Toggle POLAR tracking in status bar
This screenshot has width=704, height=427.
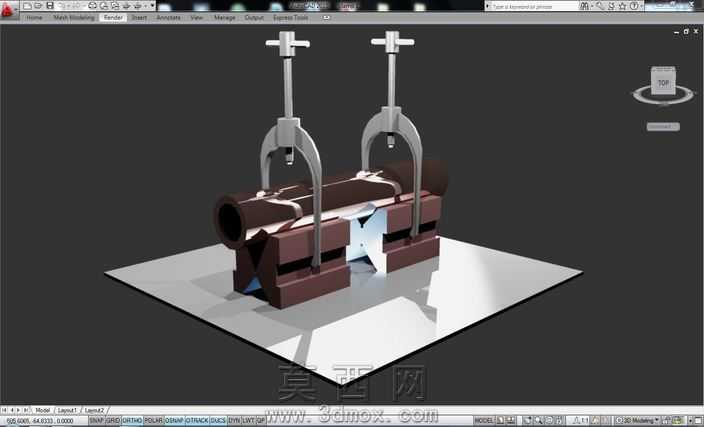(154, 421)
